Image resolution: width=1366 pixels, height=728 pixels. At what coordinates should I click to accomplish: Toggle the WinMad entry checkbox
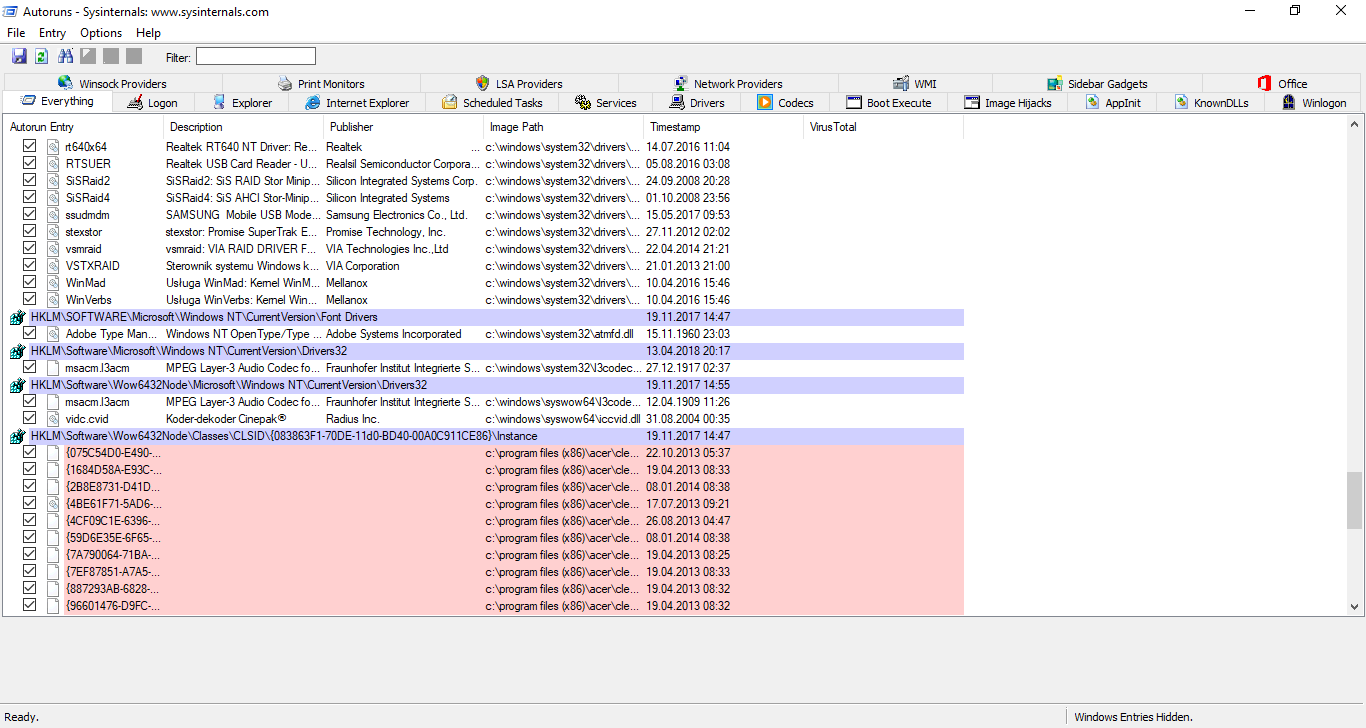click(29, 283)
